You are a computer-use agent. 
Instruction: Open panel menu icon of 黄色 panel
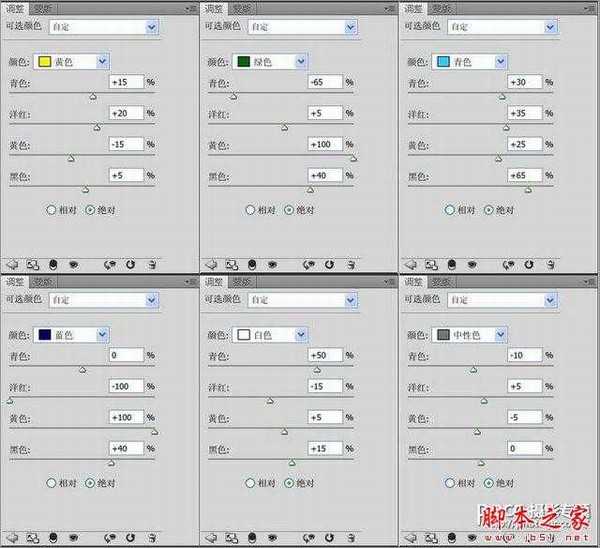[x=190, y=8]
